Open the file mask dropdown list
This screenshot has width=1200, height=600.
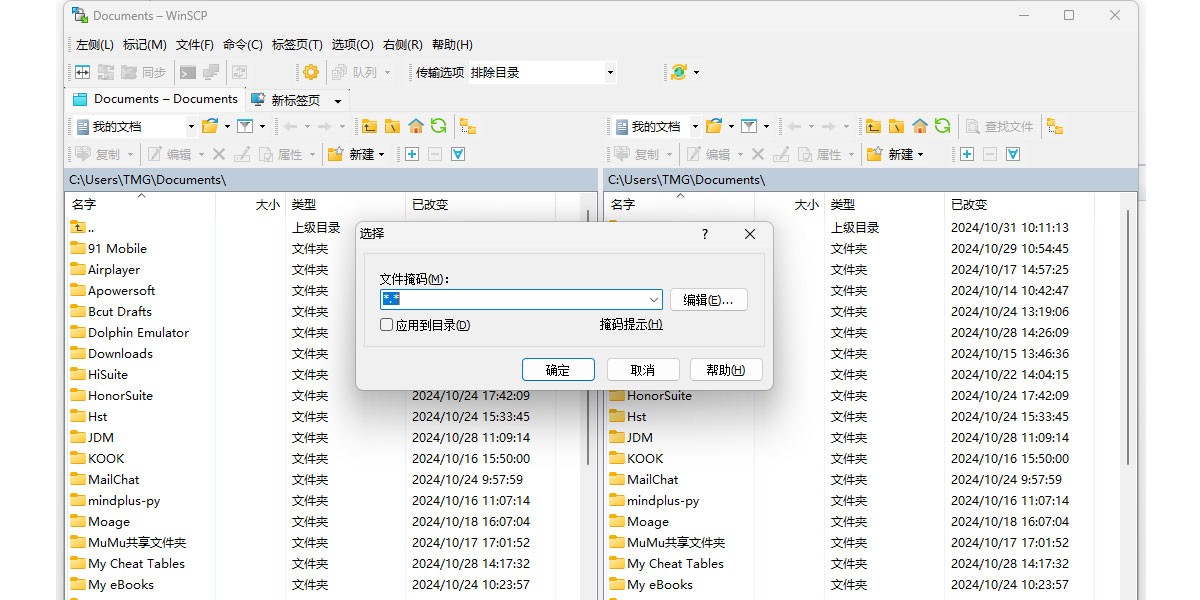655,299
